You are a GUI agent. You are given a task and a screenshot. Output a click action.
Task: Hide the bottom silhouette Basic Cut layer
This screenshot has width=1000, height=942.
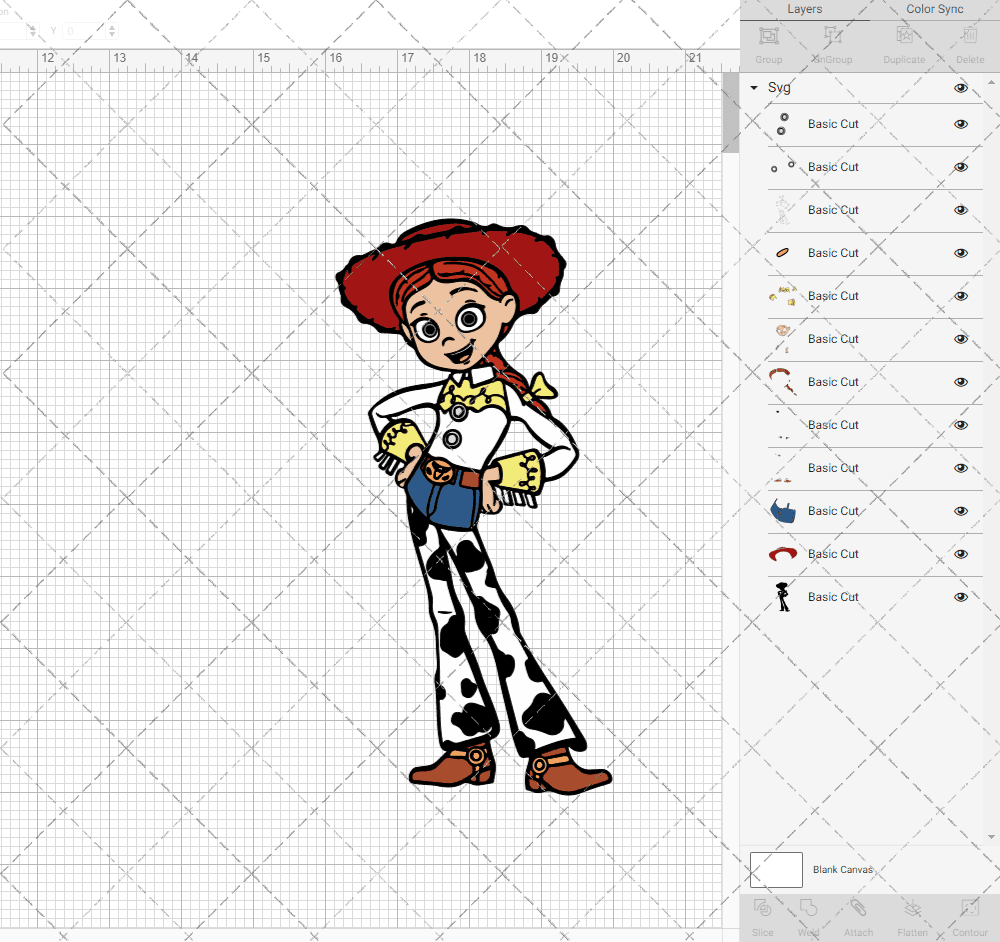point(961,597)
